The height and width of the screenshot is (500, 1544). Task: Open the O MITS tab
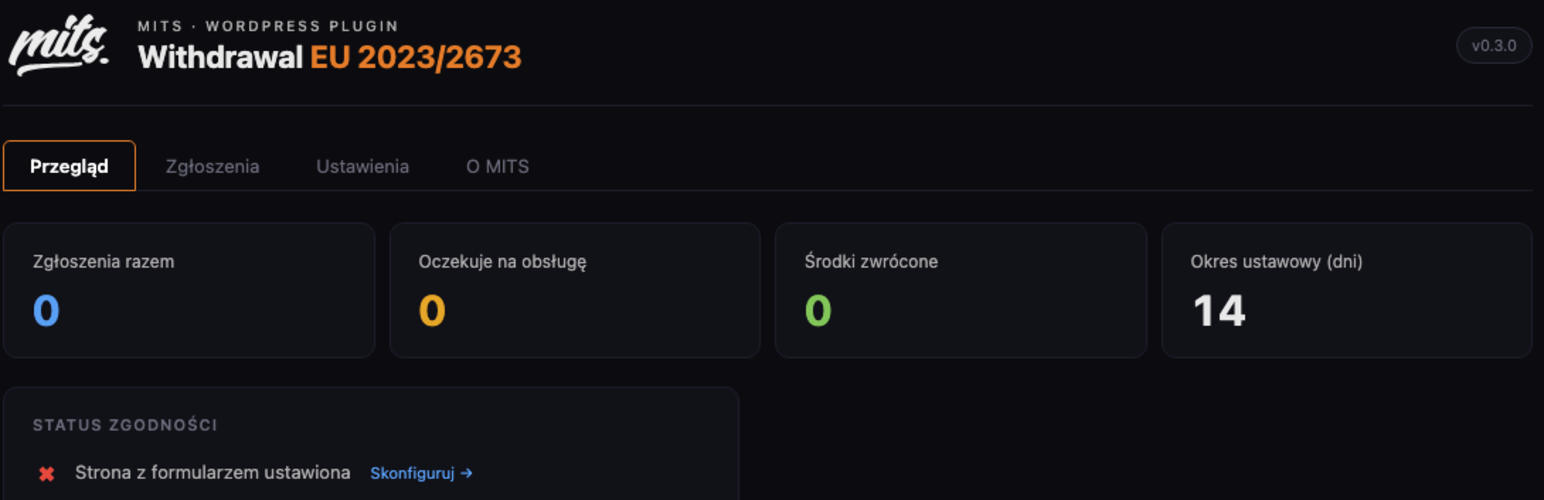497,166
